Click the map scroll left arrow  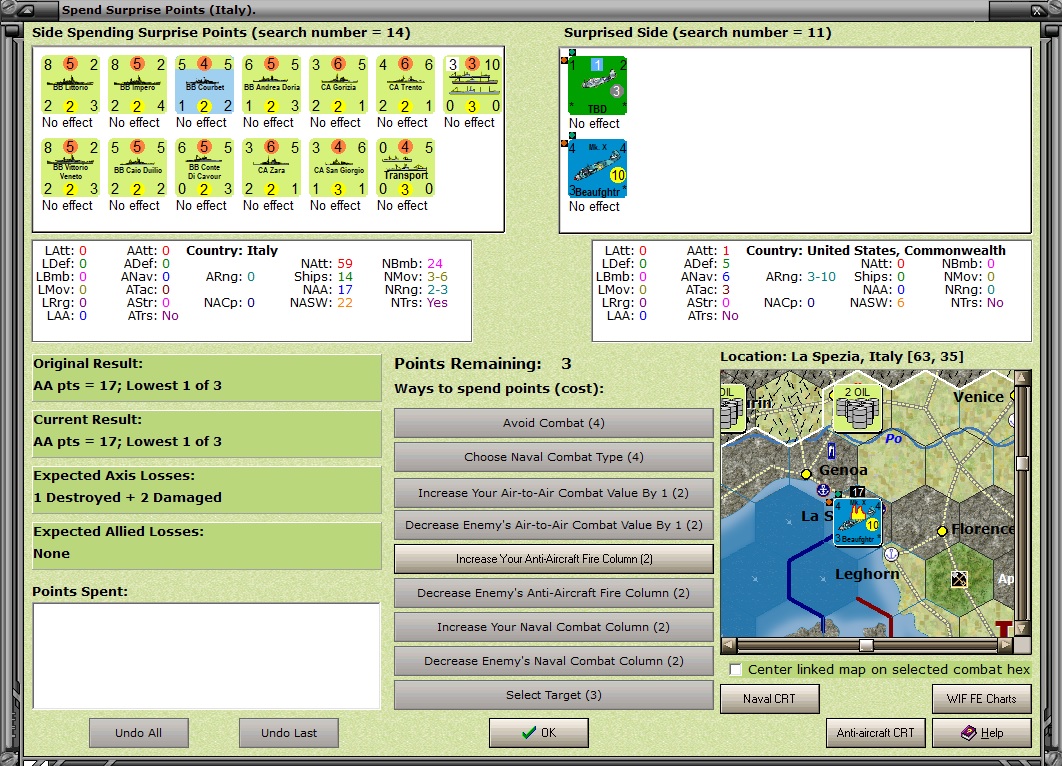(728, 645)
